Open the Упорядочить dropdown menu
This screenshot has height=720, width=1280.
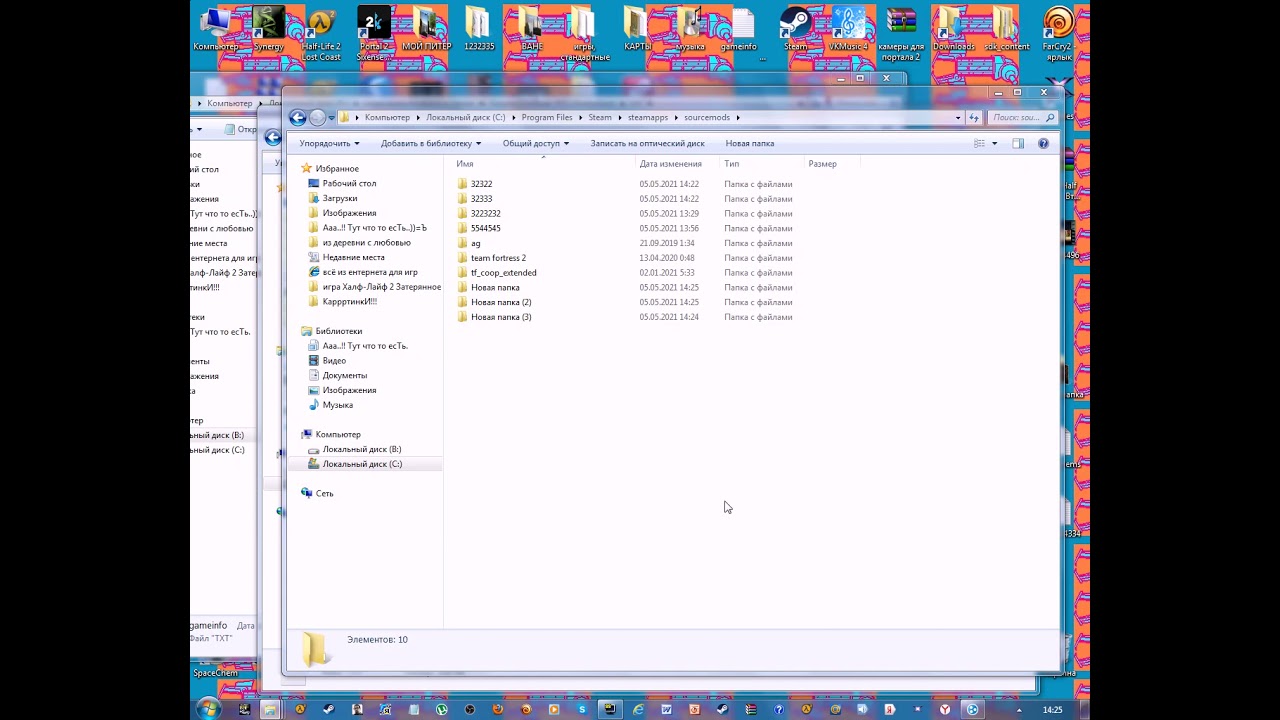pos(329,143)
